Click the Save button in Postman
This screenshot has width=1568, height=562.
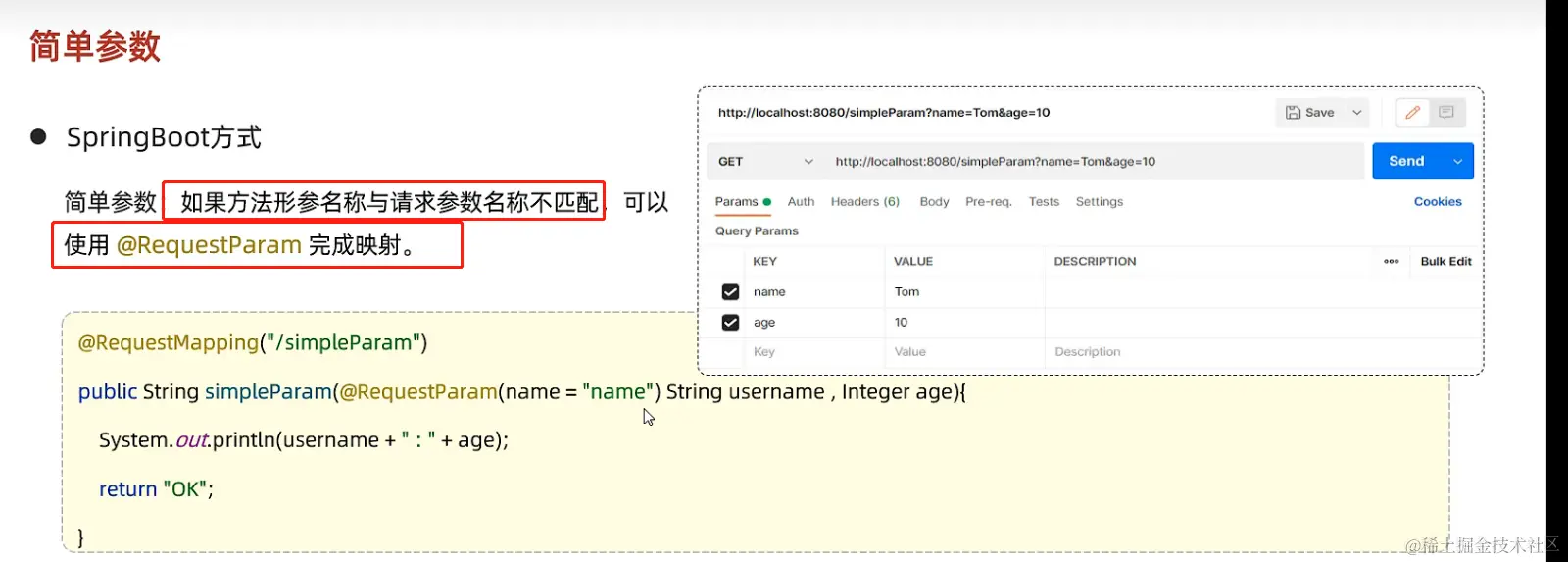1310,113
